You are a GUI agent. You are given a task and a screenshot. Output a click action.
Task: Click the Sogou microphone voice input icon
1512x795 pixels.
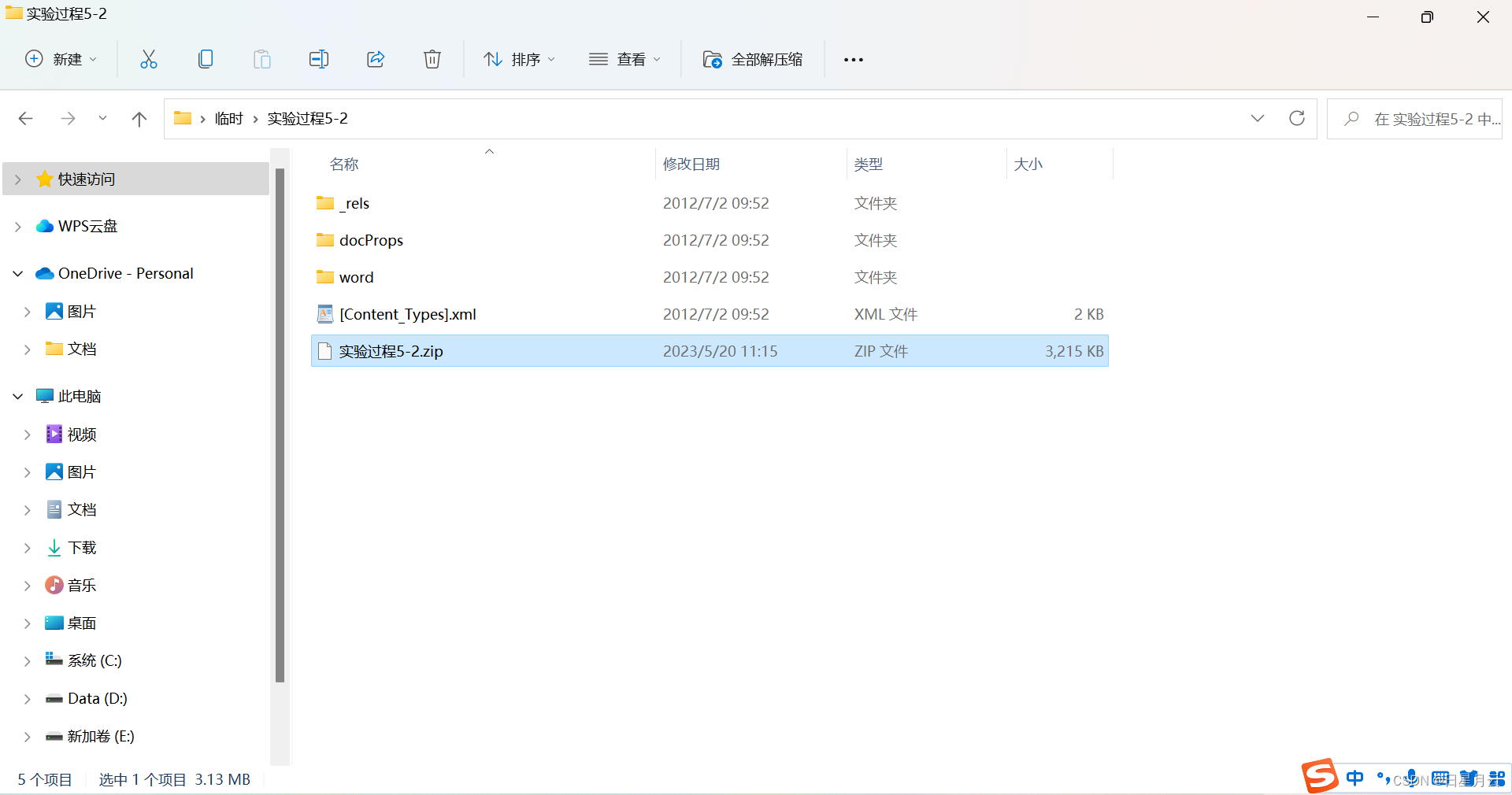(x=1412, y=778)
